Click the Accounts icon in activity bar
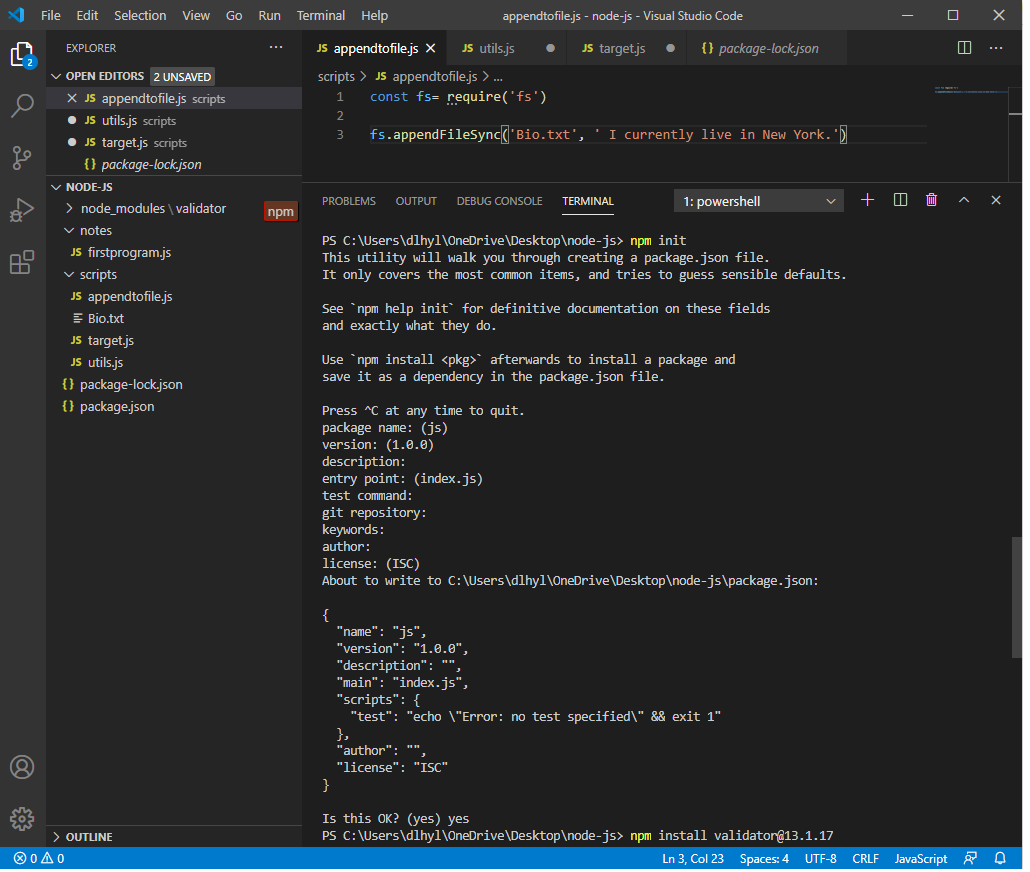 pyautogui.click(x=22, y=767)
